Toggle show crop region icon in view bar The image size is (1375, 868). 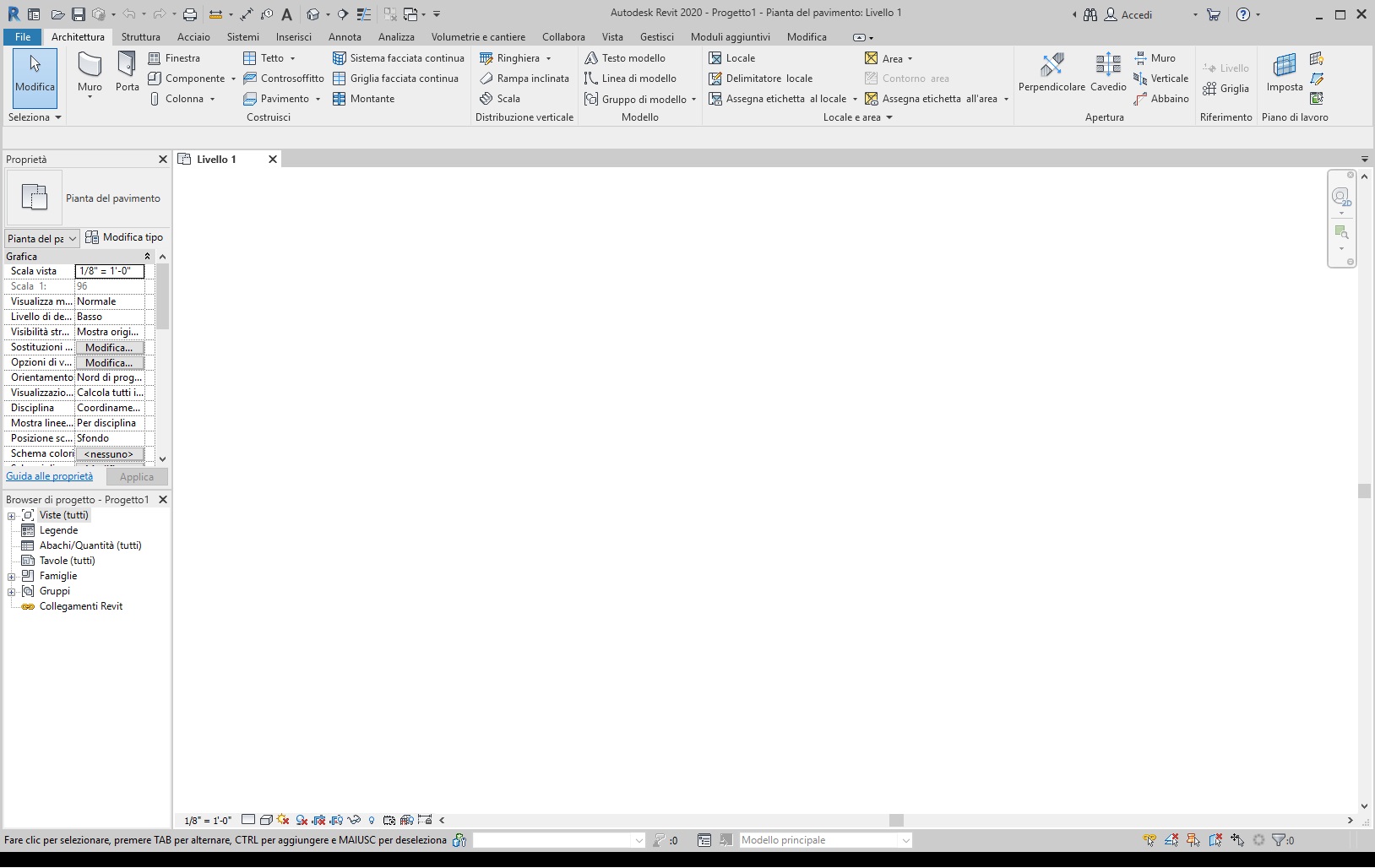(336, 820)
